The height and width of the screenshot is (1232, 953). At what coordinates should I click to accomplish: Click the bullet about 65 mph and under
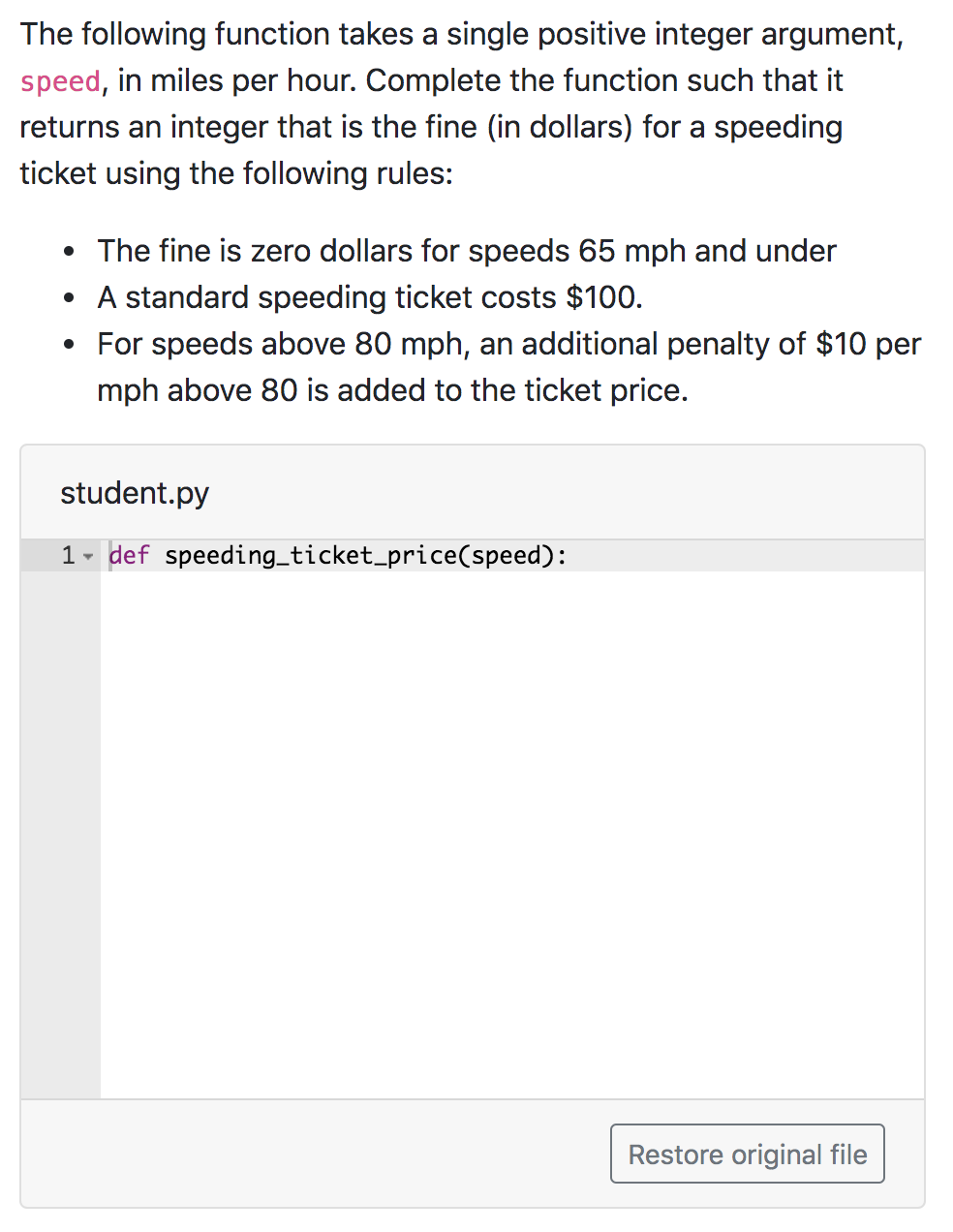(466, 251)
